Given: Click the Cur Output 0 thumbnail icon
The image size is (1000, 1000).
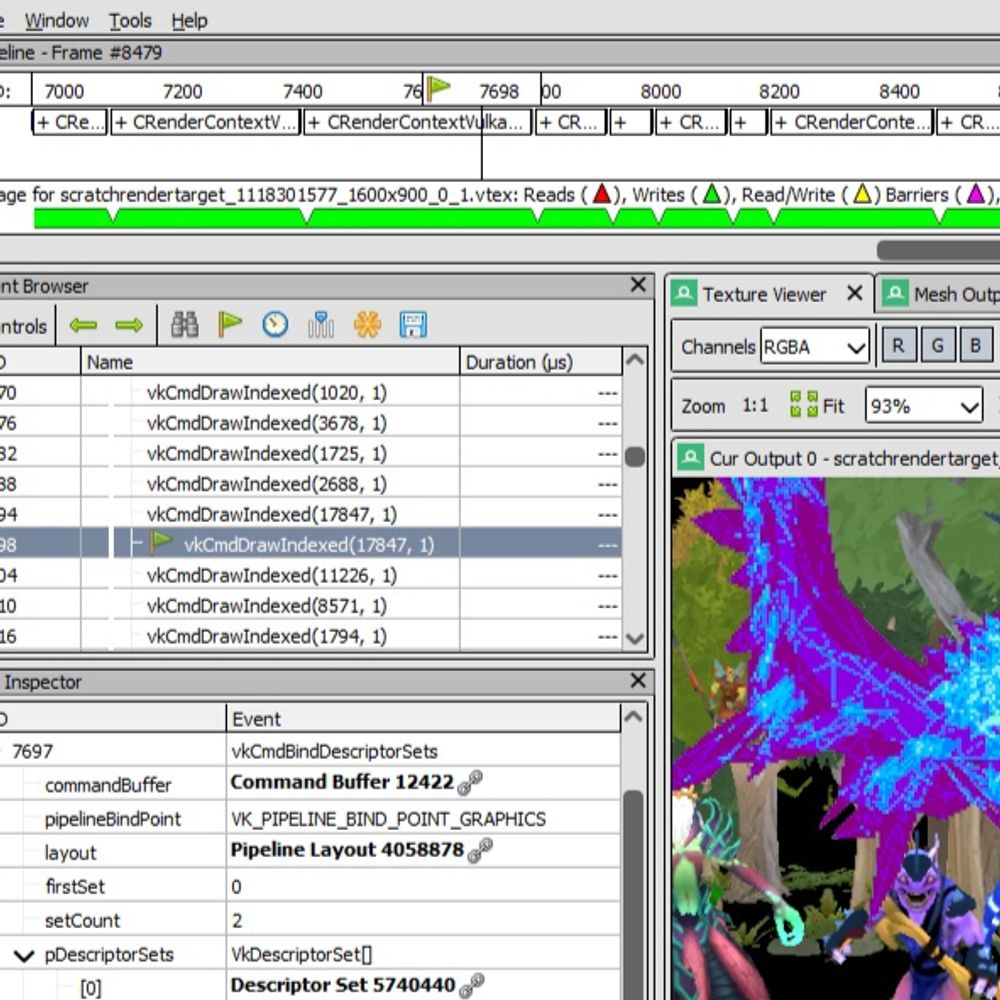Looking at the screenshot, I should tap(690, 458).
